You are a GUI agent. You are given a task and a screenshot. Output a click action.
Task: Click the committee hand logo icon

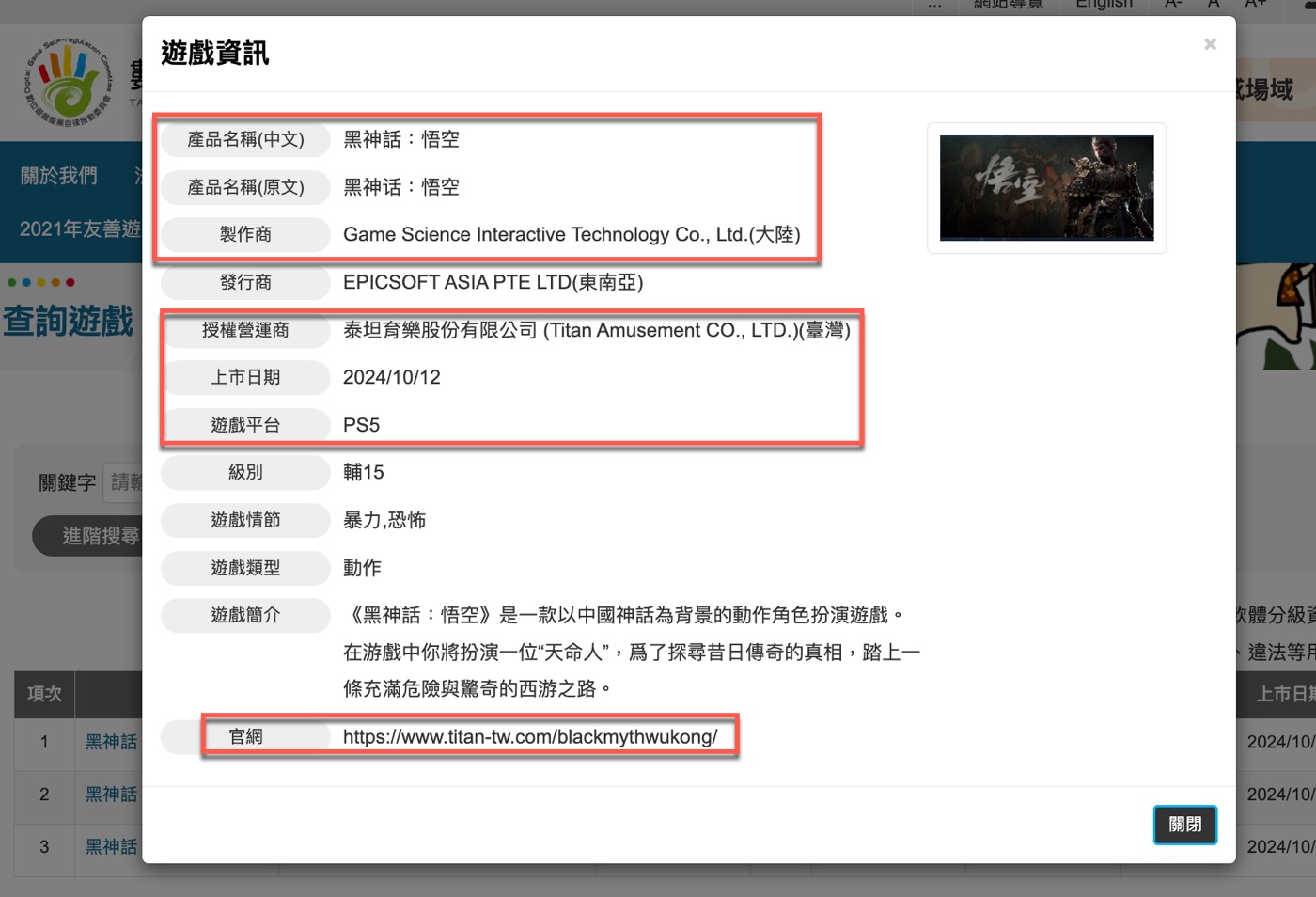coord(68,85)
